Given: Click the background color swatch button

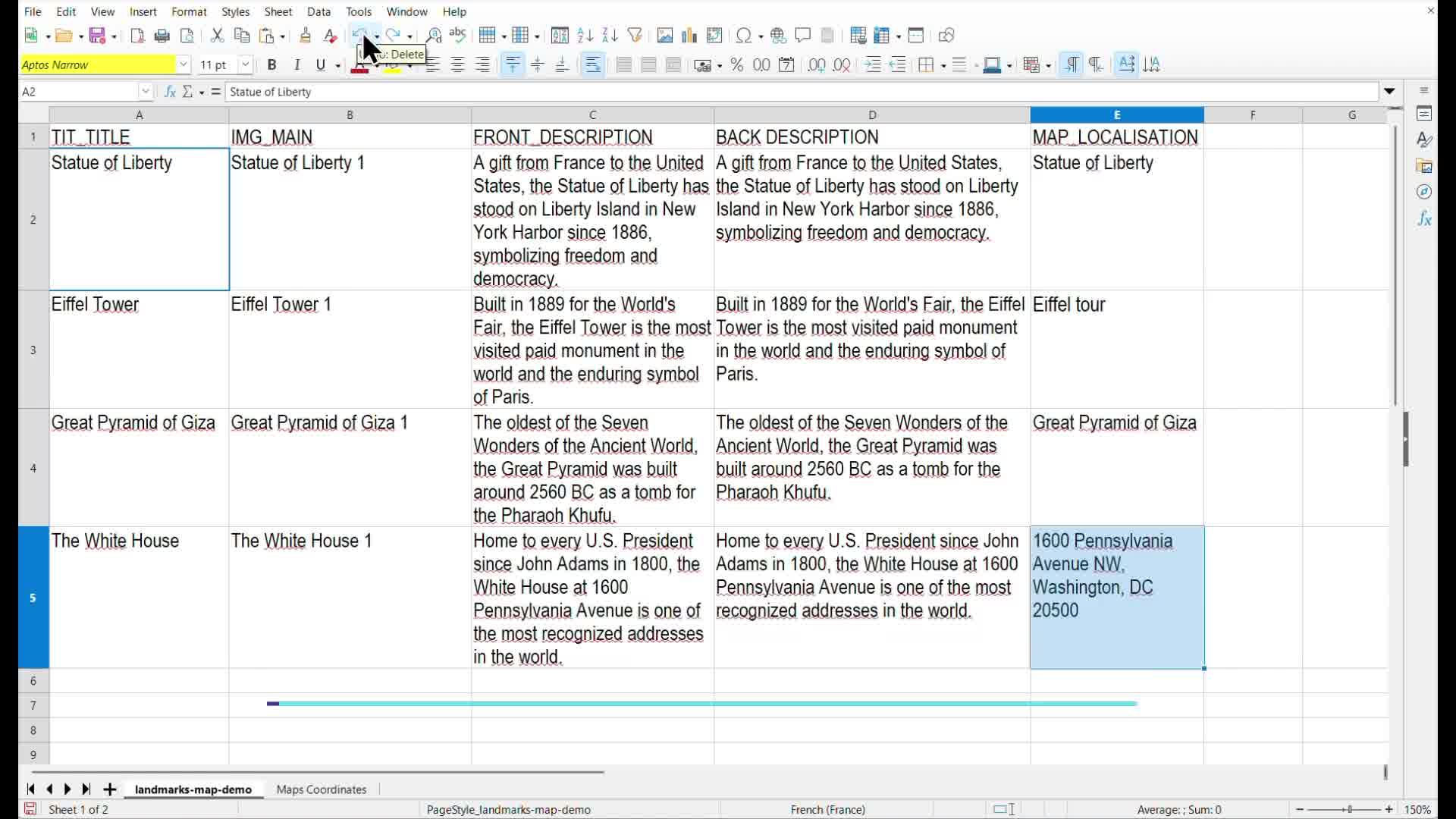Looking at the screenshot, I should coord(391,65).
